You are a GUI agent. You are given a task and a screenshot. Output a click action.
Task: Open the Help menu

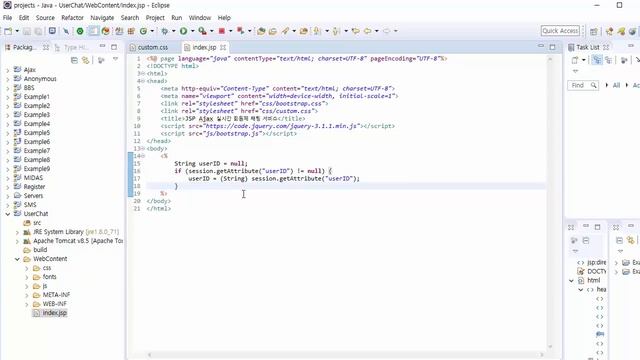pos(224,18)
